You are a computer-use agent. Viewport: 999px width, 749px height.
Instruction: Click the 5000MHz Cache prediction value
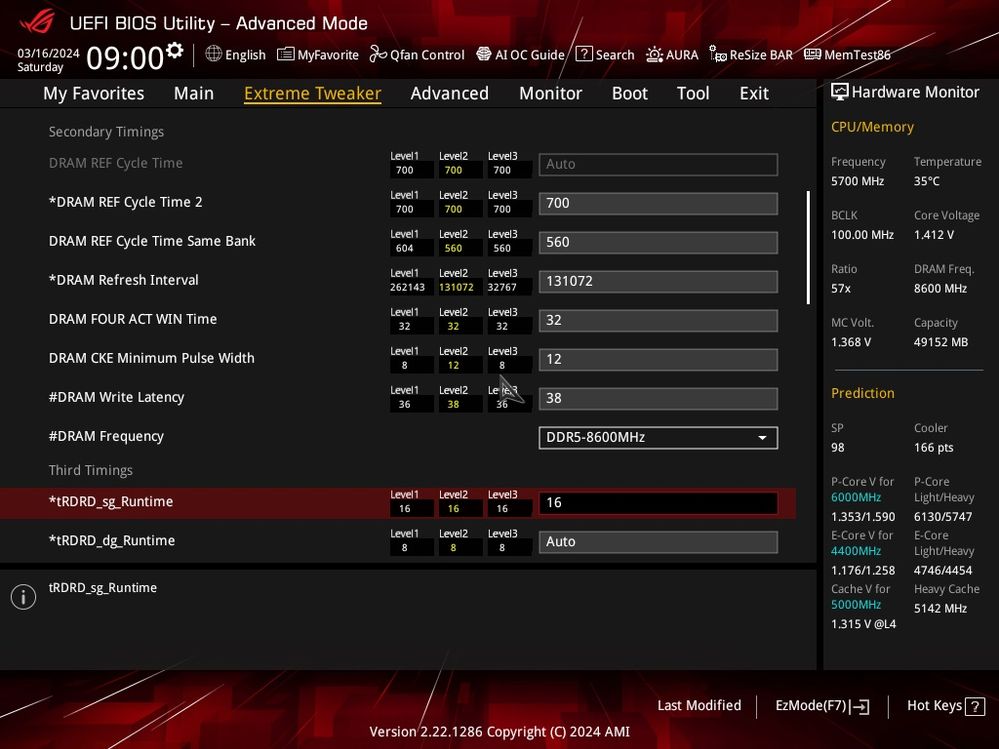856,604
